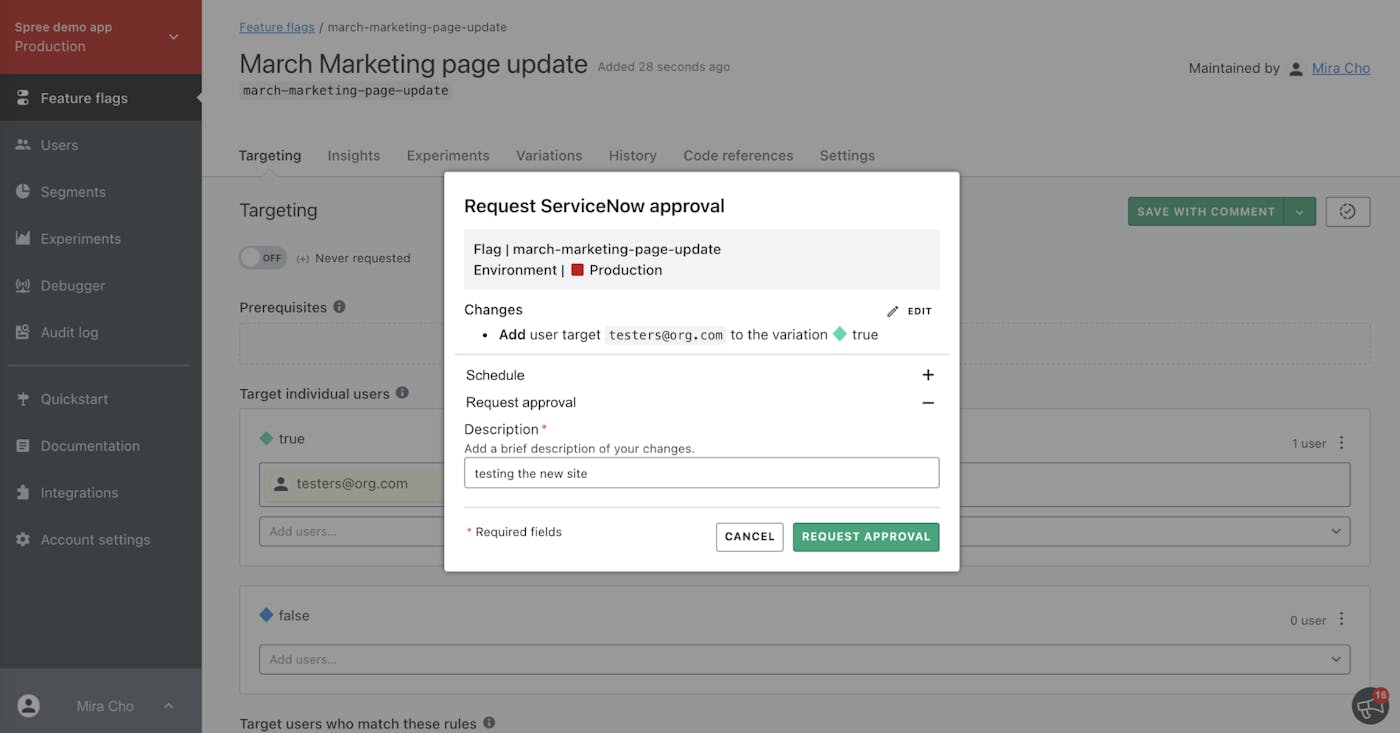Open the Save with comment dropdown arrow
The image size is (1400, 733).
point(1299,211)
